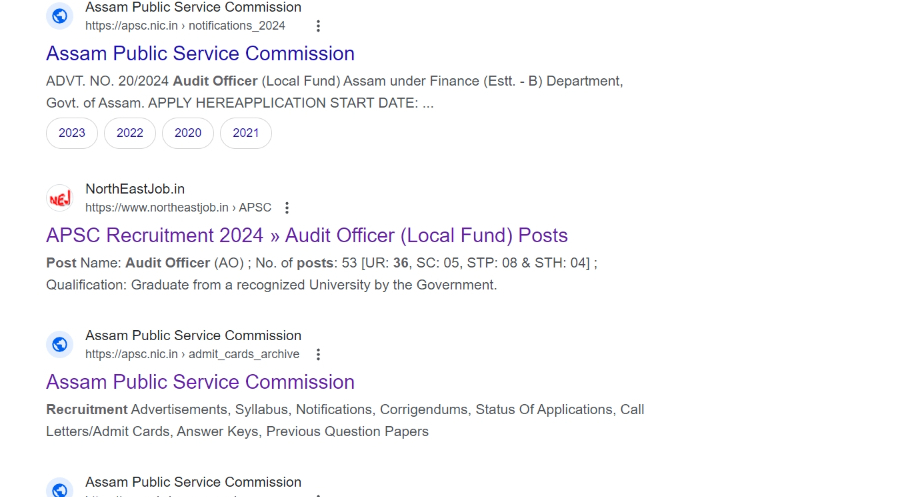Select the 2020 sitelink chip
Image resolution: width=917 pixels, height=497 pixels.
click(x=188, y=133)
